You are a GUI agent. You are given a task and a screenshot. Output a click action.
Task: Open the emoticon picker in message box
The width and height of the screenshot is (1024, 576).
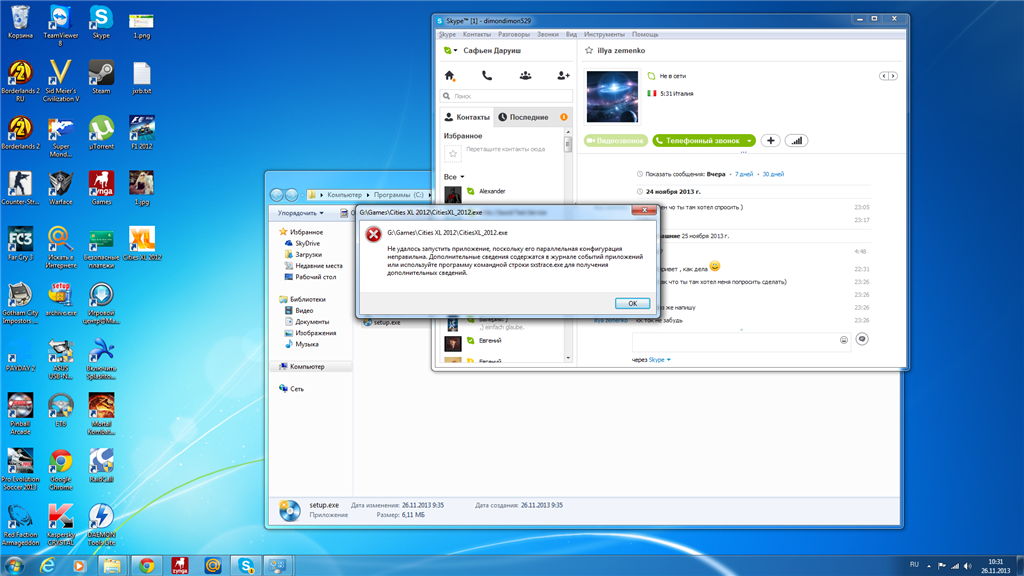[x=844, y=340]
